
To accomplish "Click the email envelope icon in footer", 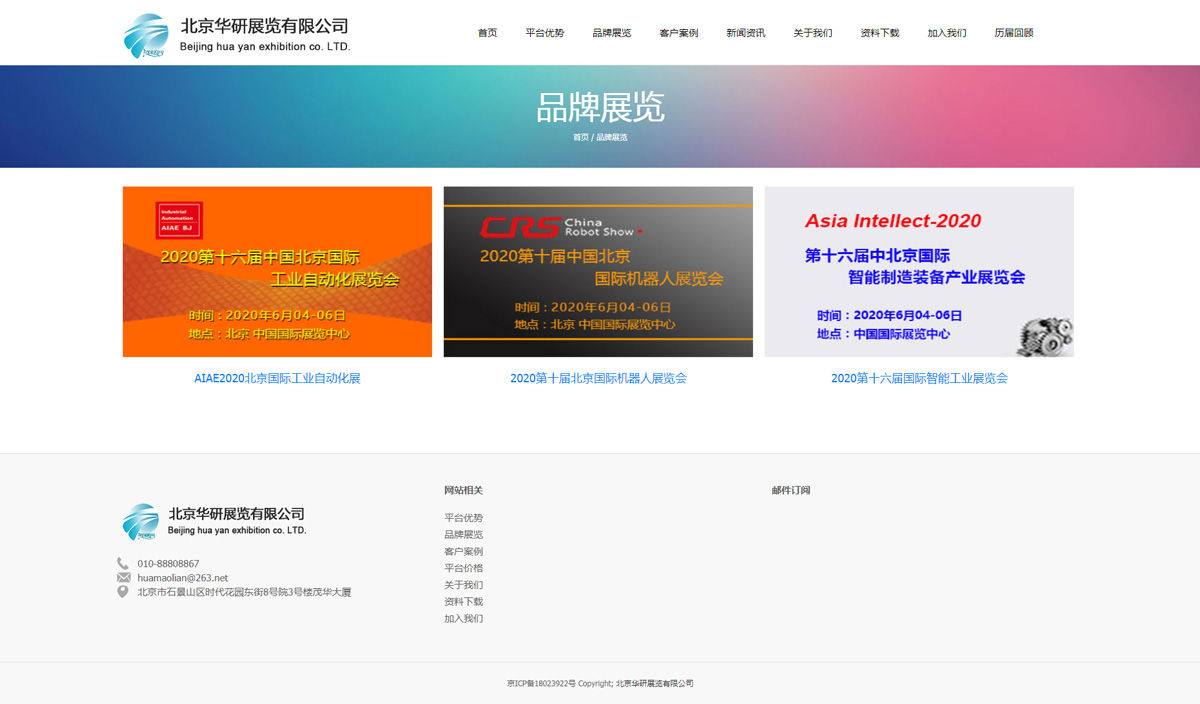I will pos(123,578).
